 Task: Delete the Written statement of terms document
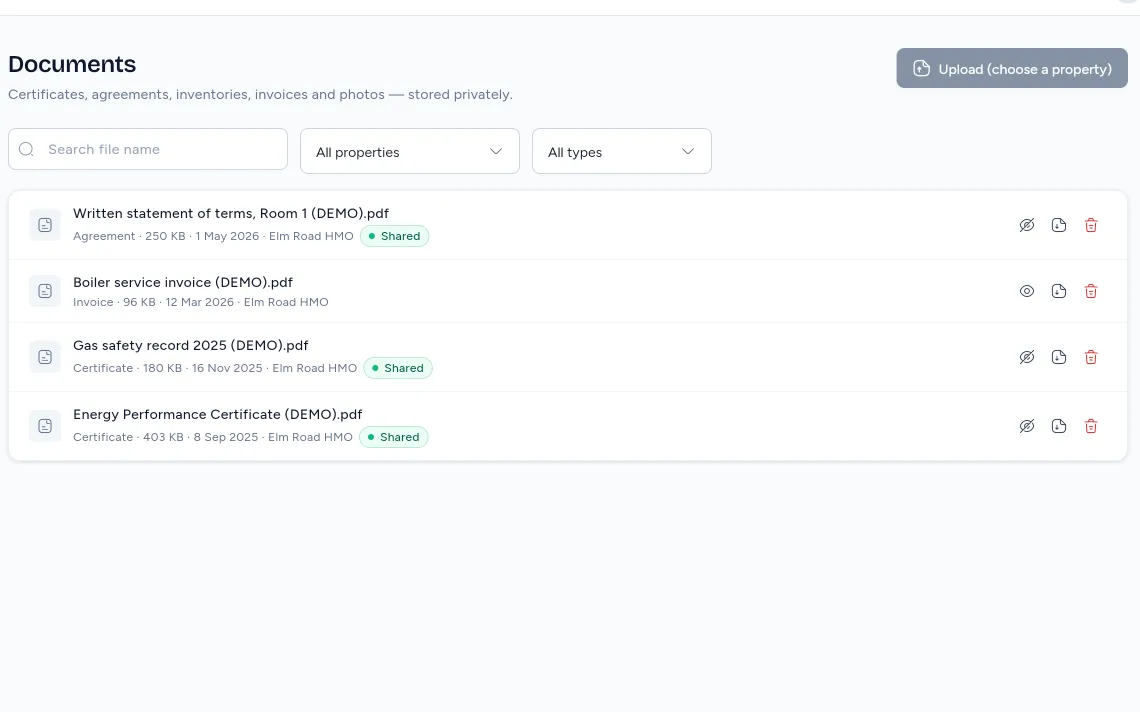click(1091, 225)
